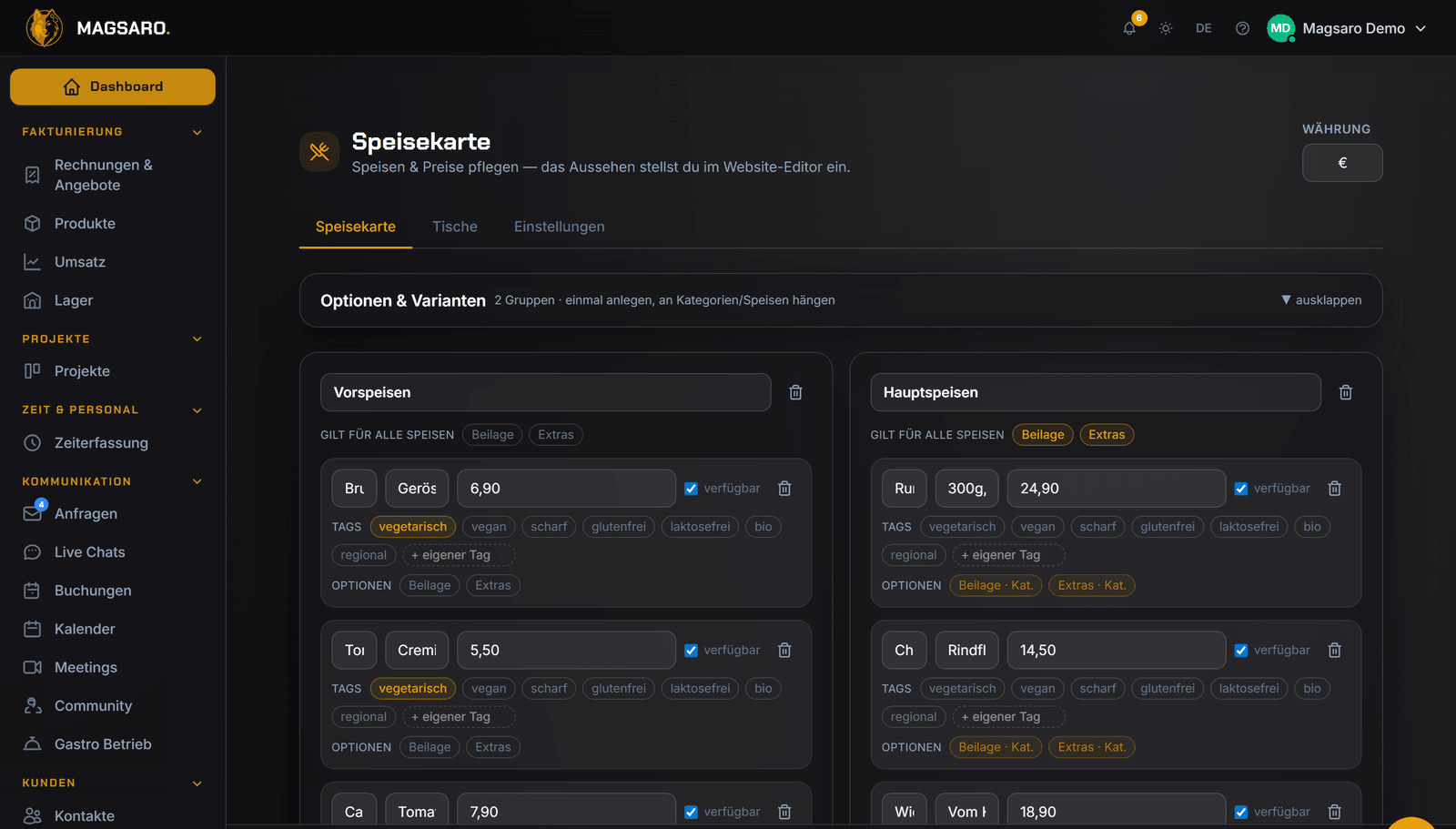
Task: Select the Speisekarte tab
Action: tap(356, 227)
